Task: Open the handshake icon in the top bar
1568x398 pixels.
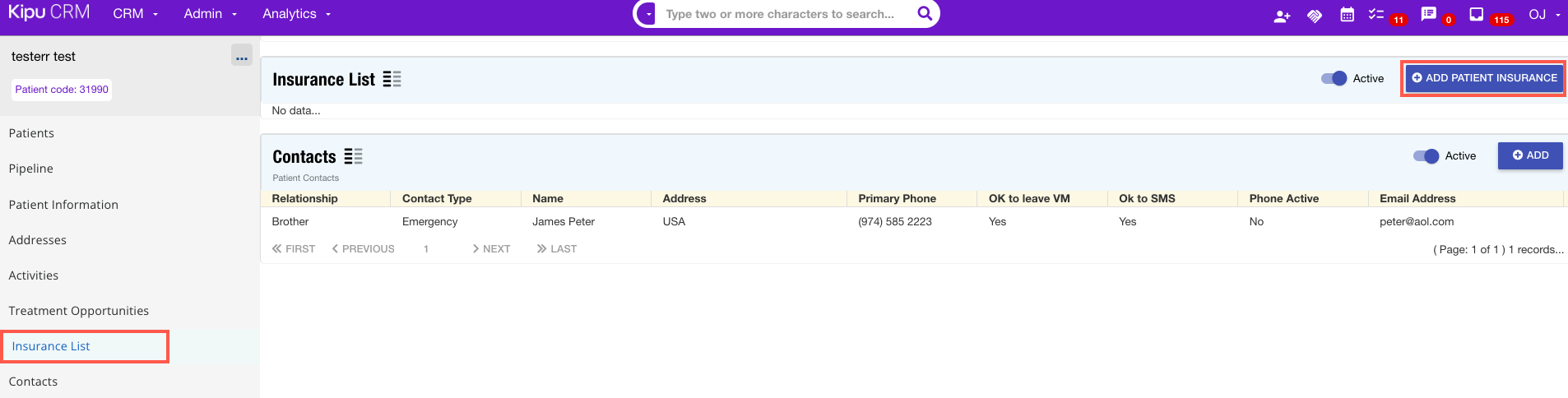Action: click(1315, 16)
